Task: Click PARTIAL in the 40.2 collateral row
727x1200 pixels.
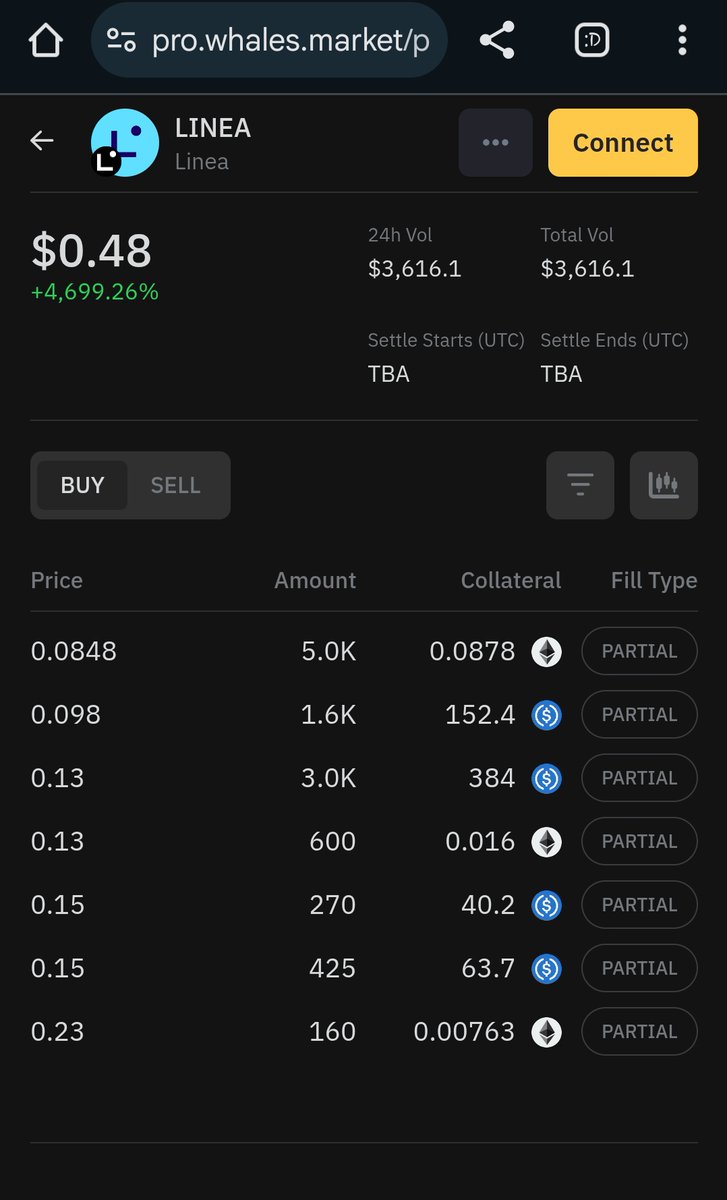Action: 639,905
